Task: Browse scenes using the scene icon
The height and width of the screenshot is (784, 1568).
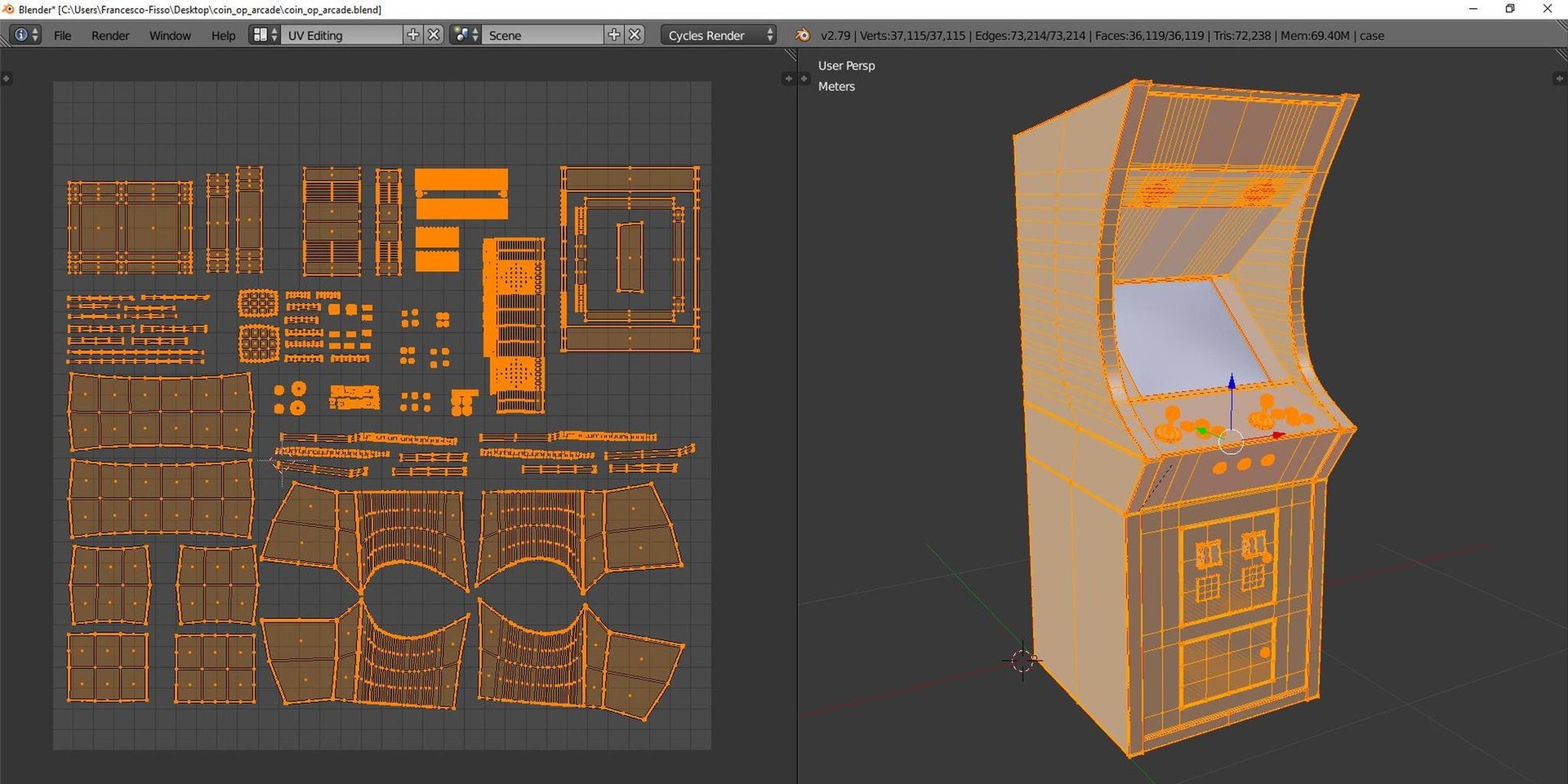Action: pyautogui.click(x=465, y=35)
